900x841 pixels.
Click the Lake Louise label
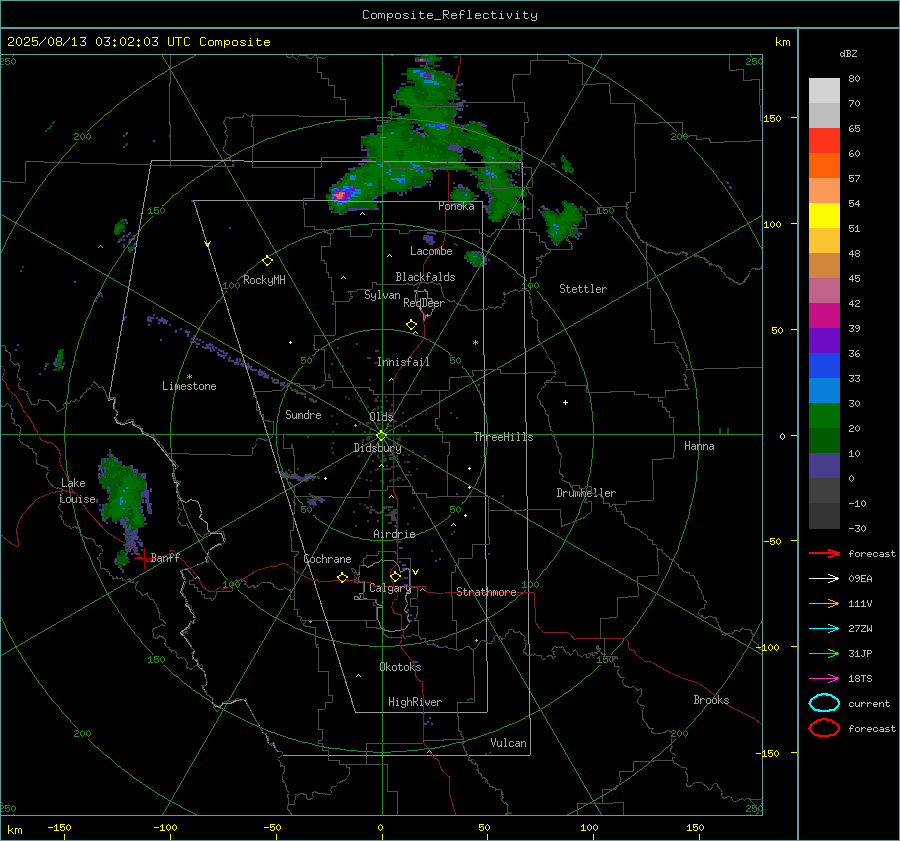(77, 491)
